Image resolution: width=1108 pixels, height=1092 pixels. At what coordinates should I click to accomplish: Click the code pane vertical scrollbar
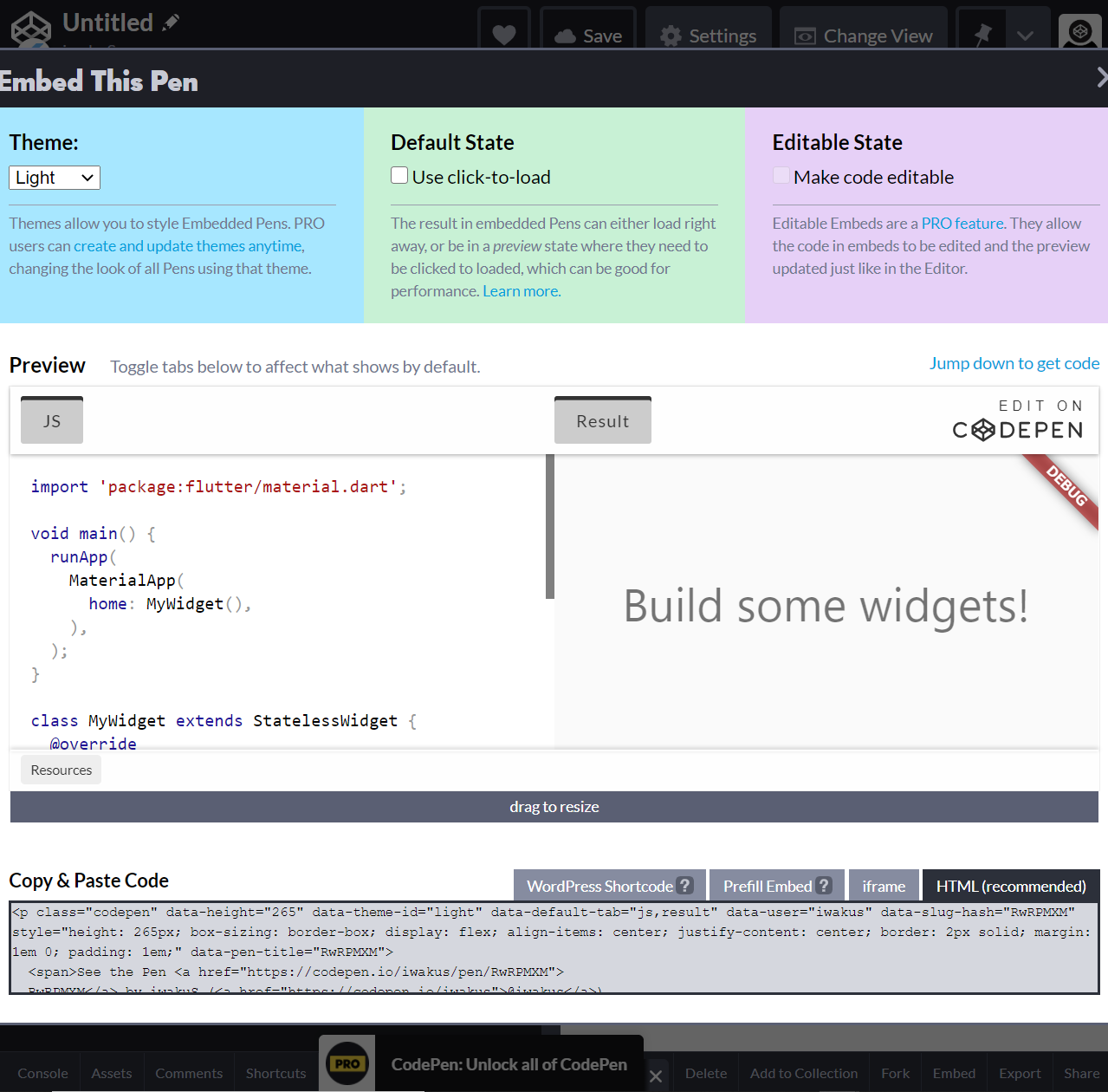550,526
